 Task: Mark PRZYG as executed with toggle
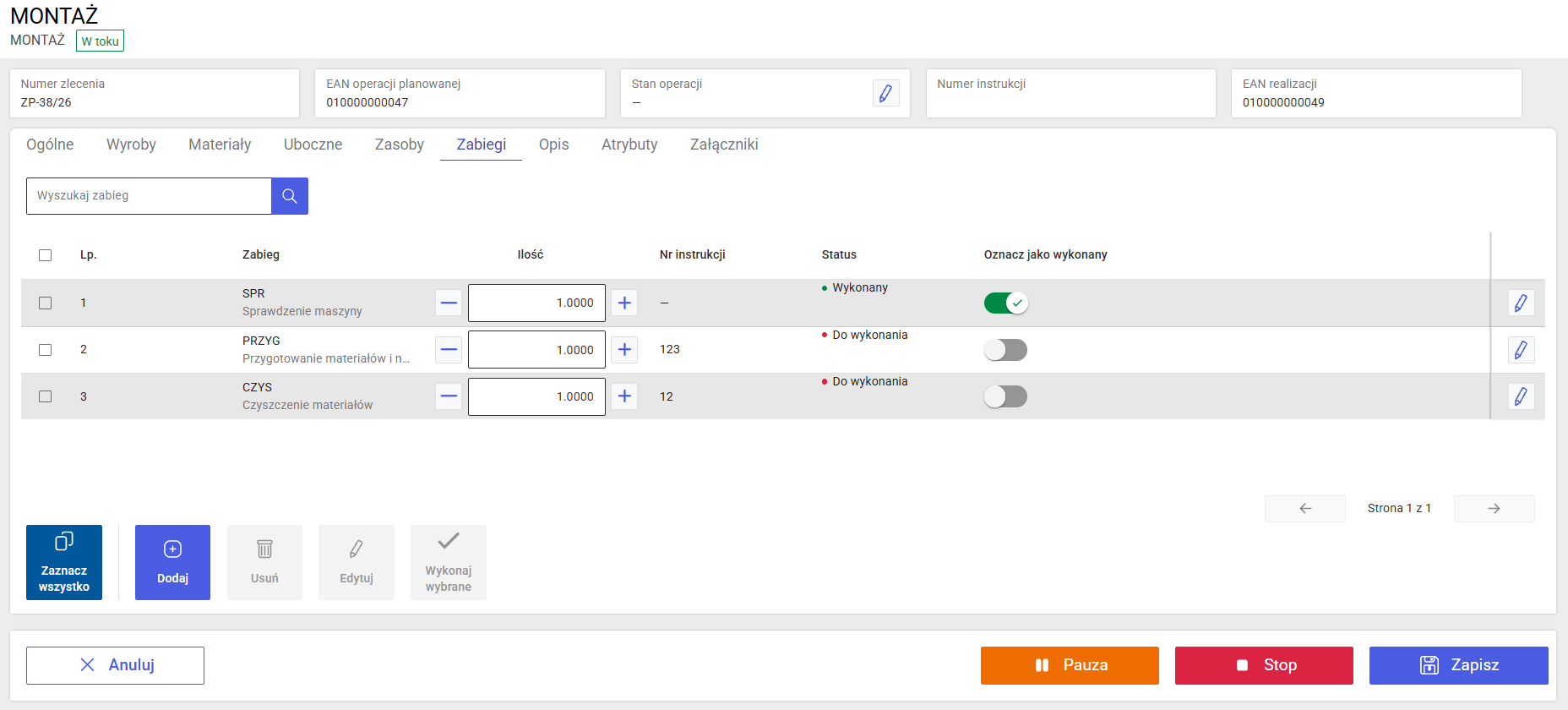(1006, 350)
